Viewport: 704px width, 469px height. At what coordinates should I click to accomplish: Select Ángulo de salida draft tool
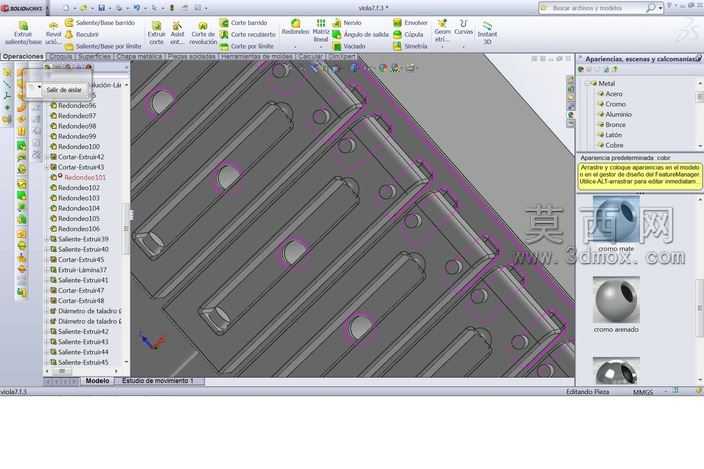[x=361, y=34]
